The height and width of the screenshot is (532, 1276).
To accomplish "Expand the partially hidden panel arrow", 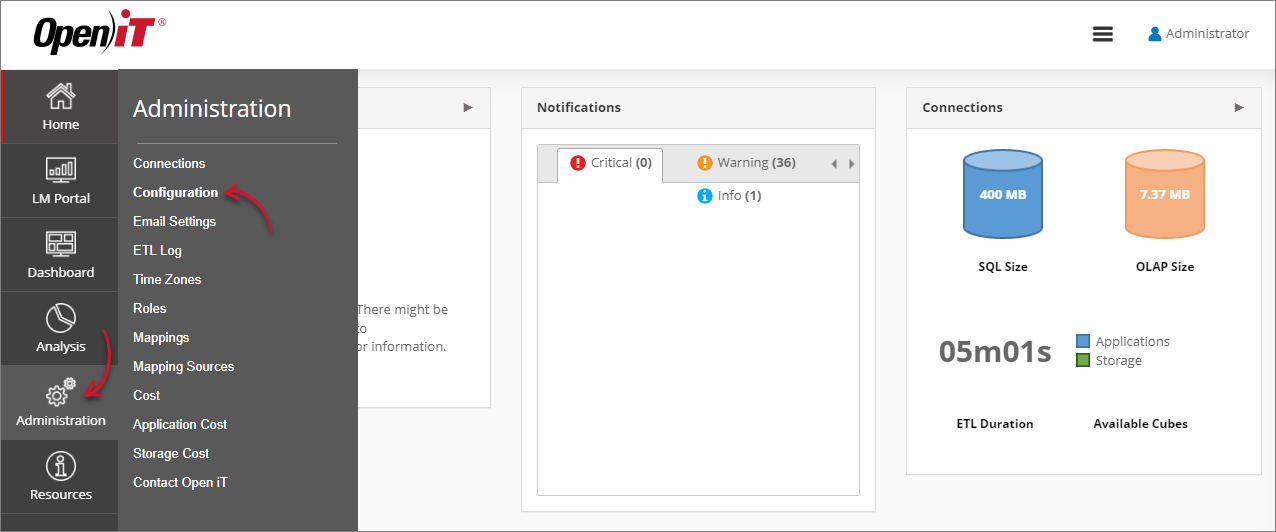I will (468, 107).
